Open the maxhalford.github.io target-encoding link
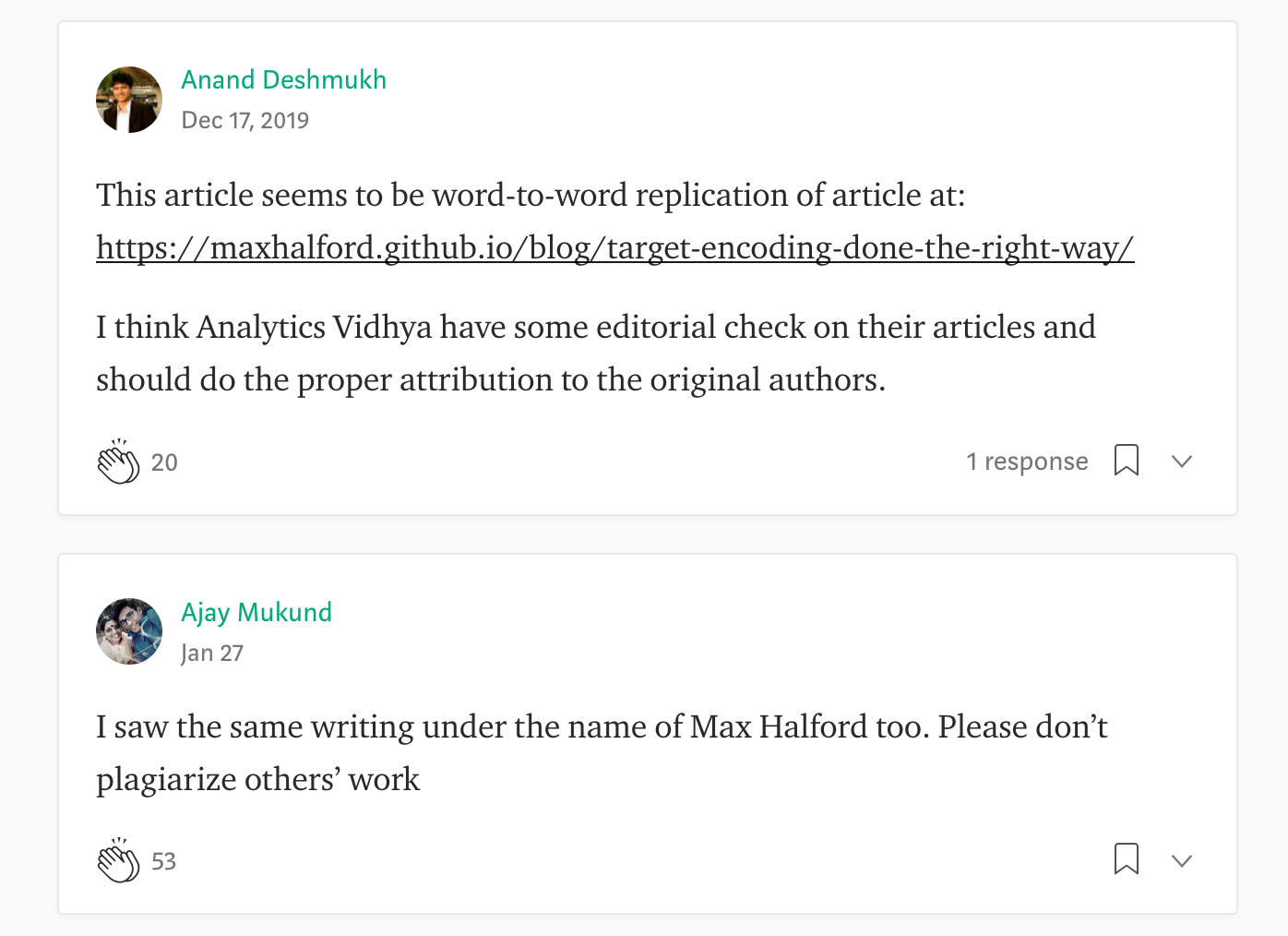Image resolution: width=1288 pixels, height=936 pixels. (x=614, y=247)
